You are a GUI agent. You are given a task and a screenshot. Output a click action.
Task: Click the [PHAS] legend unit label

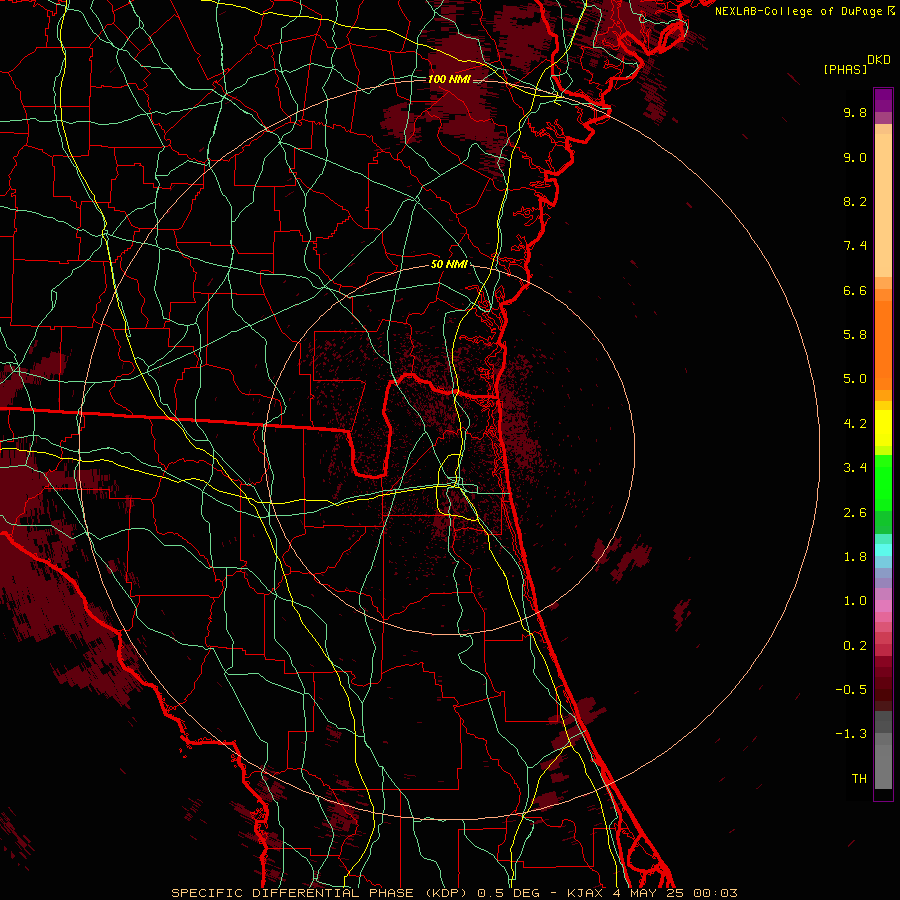click(x=845, y=69)
